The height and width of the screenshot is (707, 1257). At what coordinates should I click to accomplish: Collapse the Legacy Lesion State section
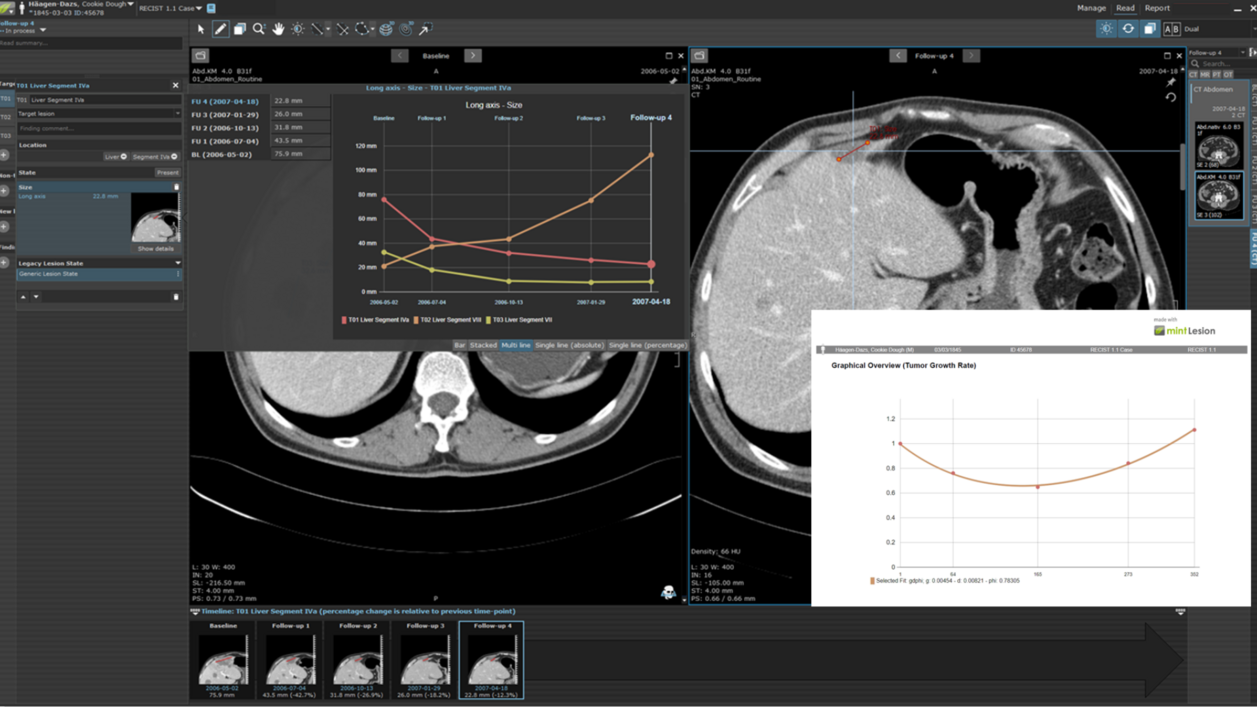point(177,263)
